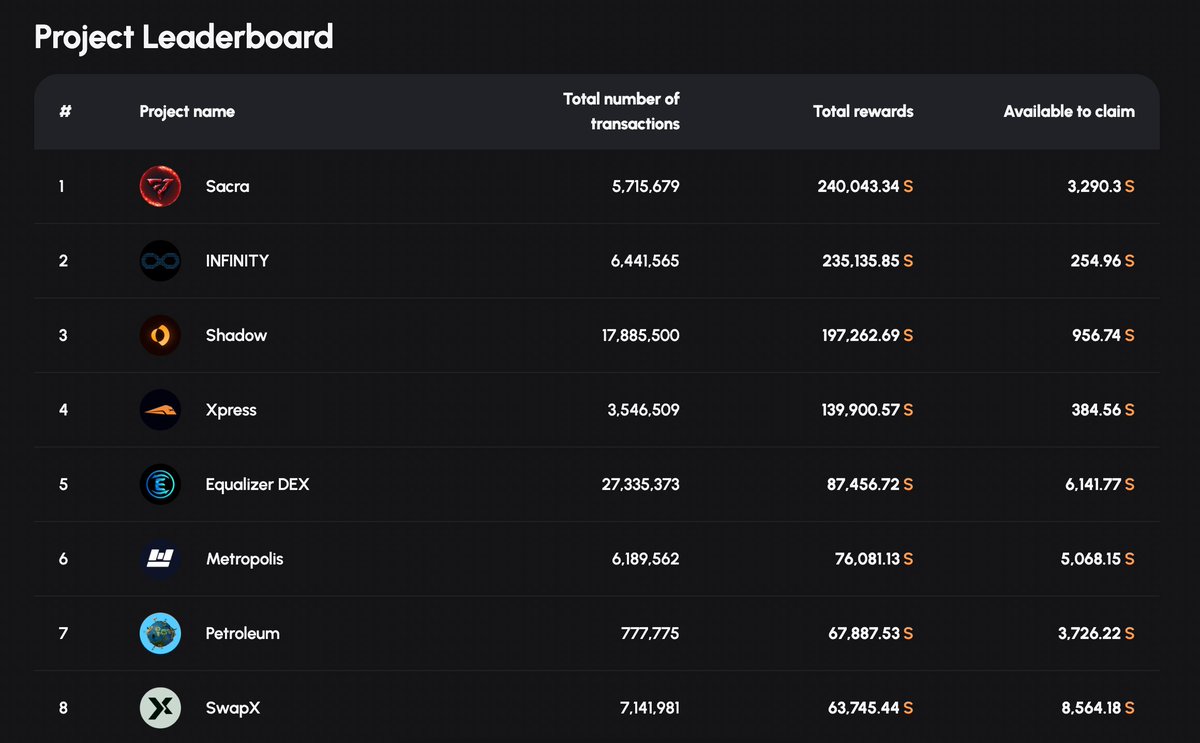
Task: Sort by Total number of transactions column
Action: (x=620, y=111)
